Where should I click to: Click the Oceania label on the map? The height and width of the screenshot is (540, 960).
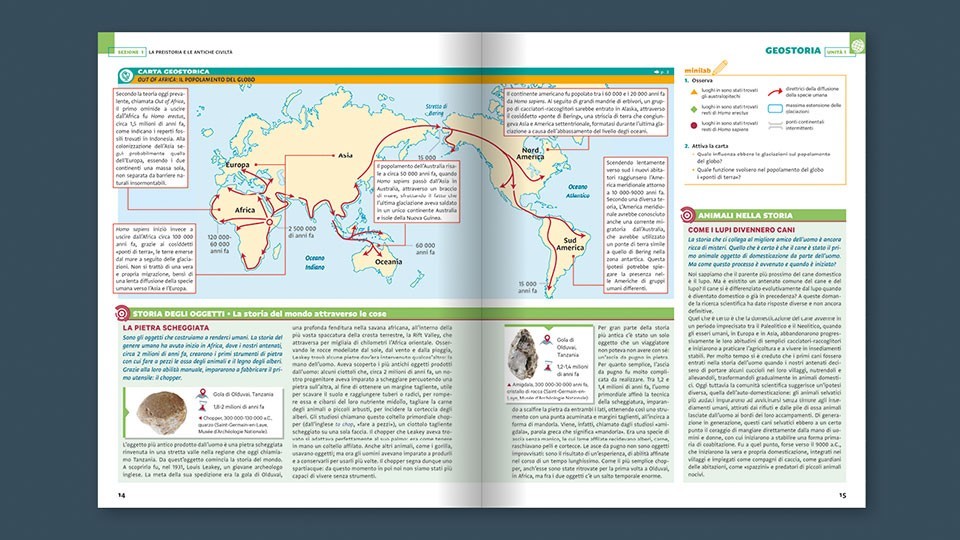389,262
